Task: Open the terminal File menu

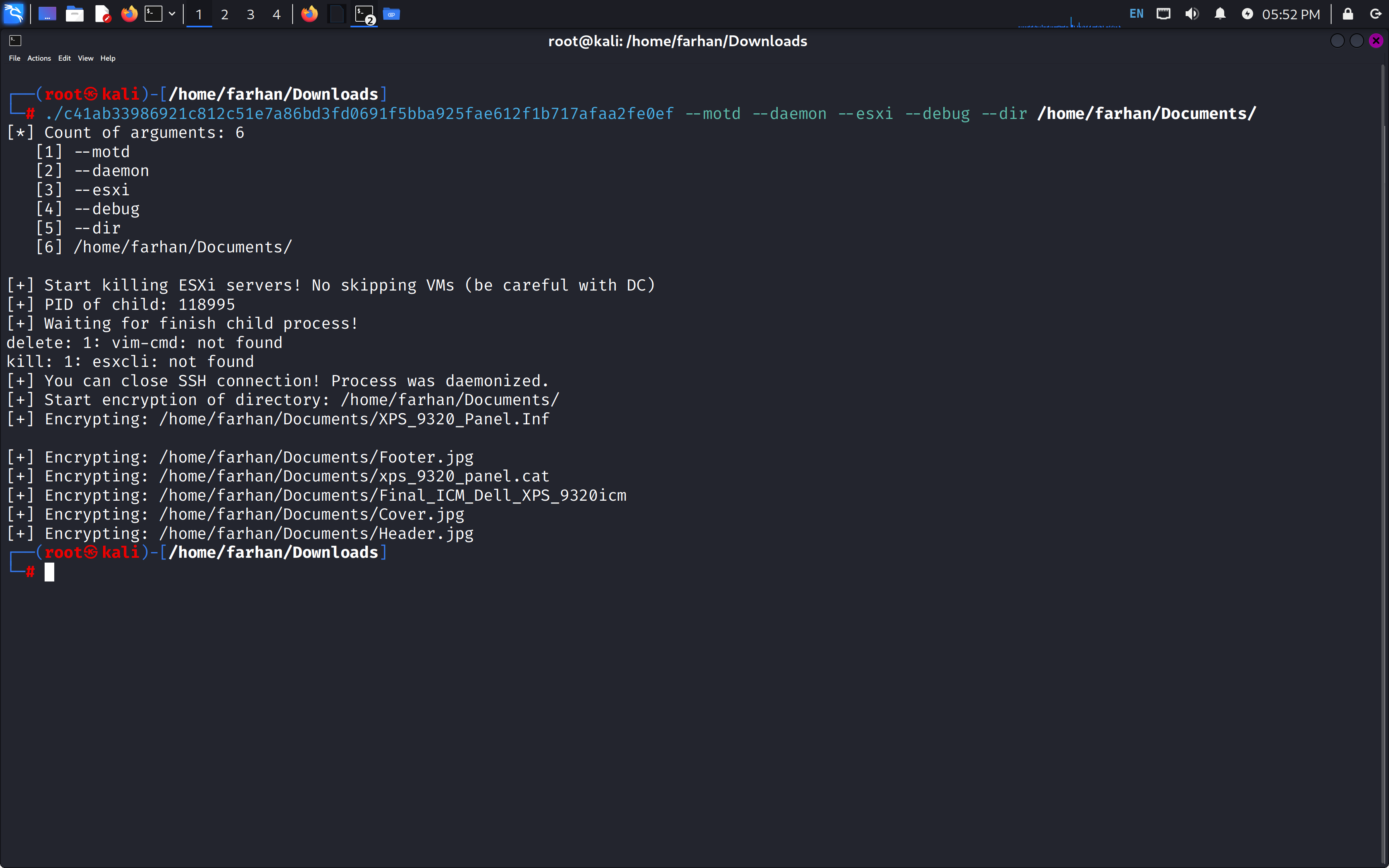Action: (14, 58)
